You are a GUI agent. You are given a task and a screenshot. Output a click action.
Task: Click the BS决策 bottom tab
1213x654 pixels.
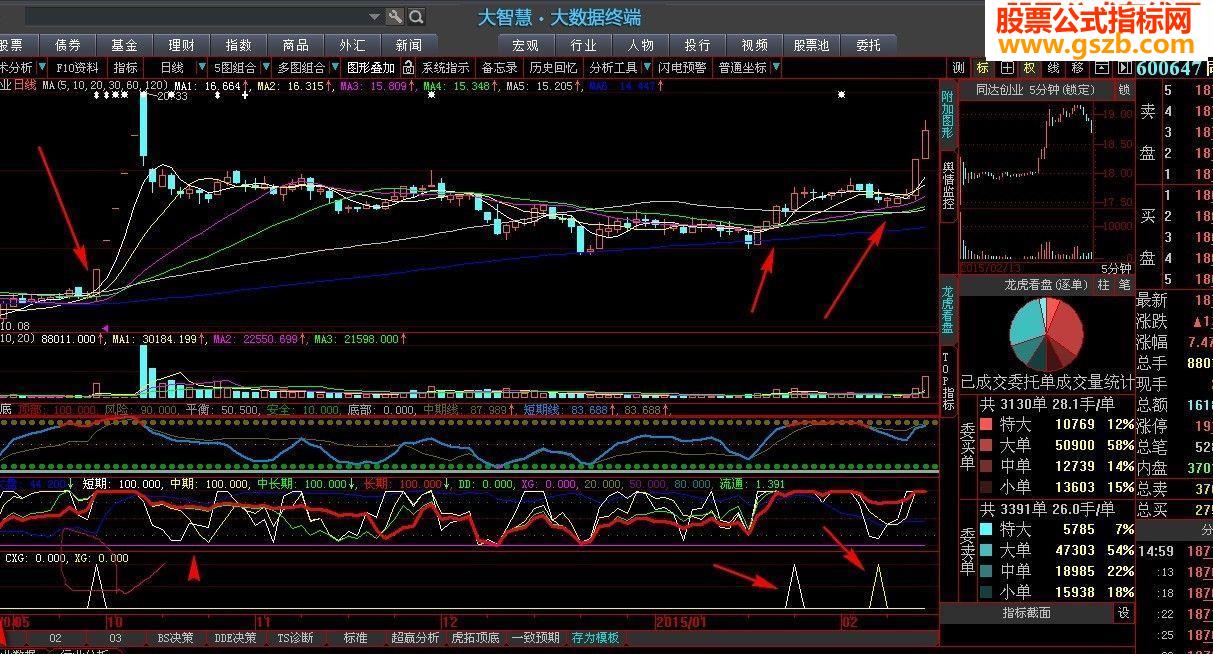[175, 638]
